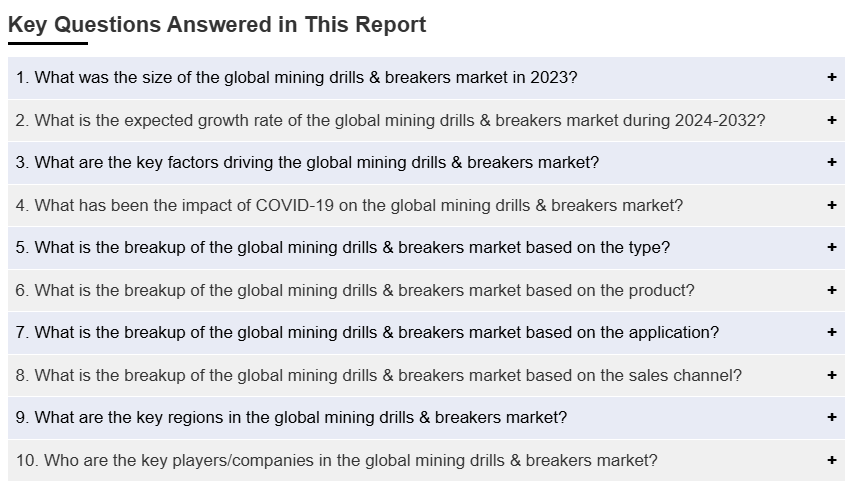The height and width of the screenshot is (486, 852).
Task: Expand plus icon for key players question
Action: tap(831, 460)
